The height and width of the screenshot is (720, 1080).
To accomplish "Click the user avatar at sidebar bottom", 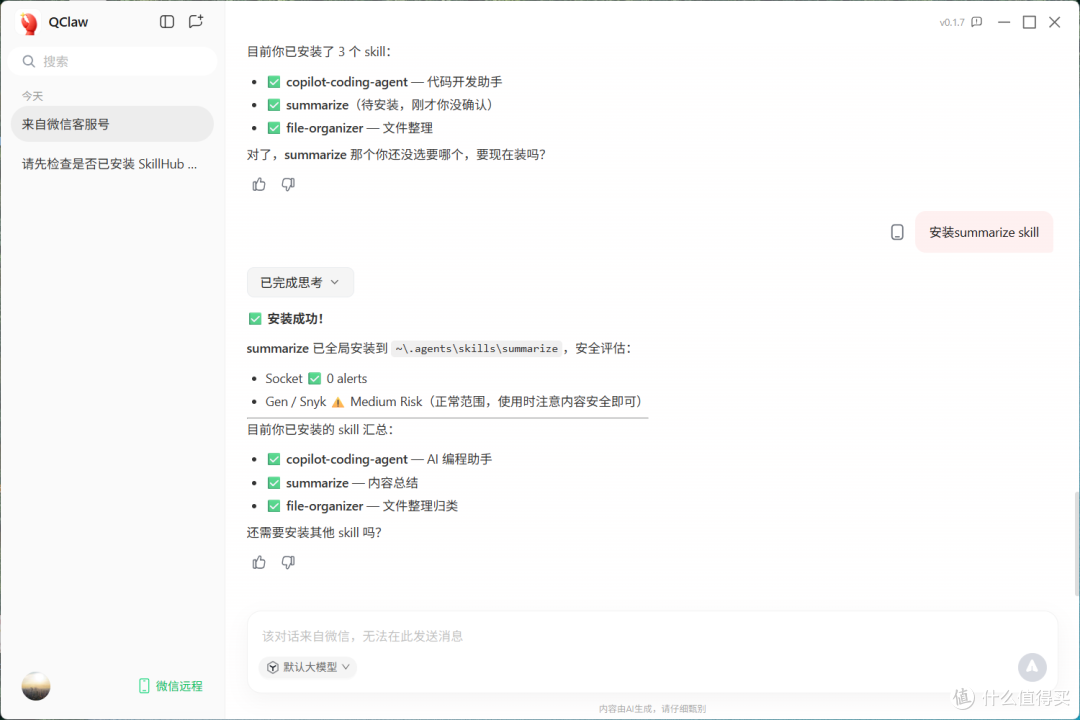I will point(36,686).
